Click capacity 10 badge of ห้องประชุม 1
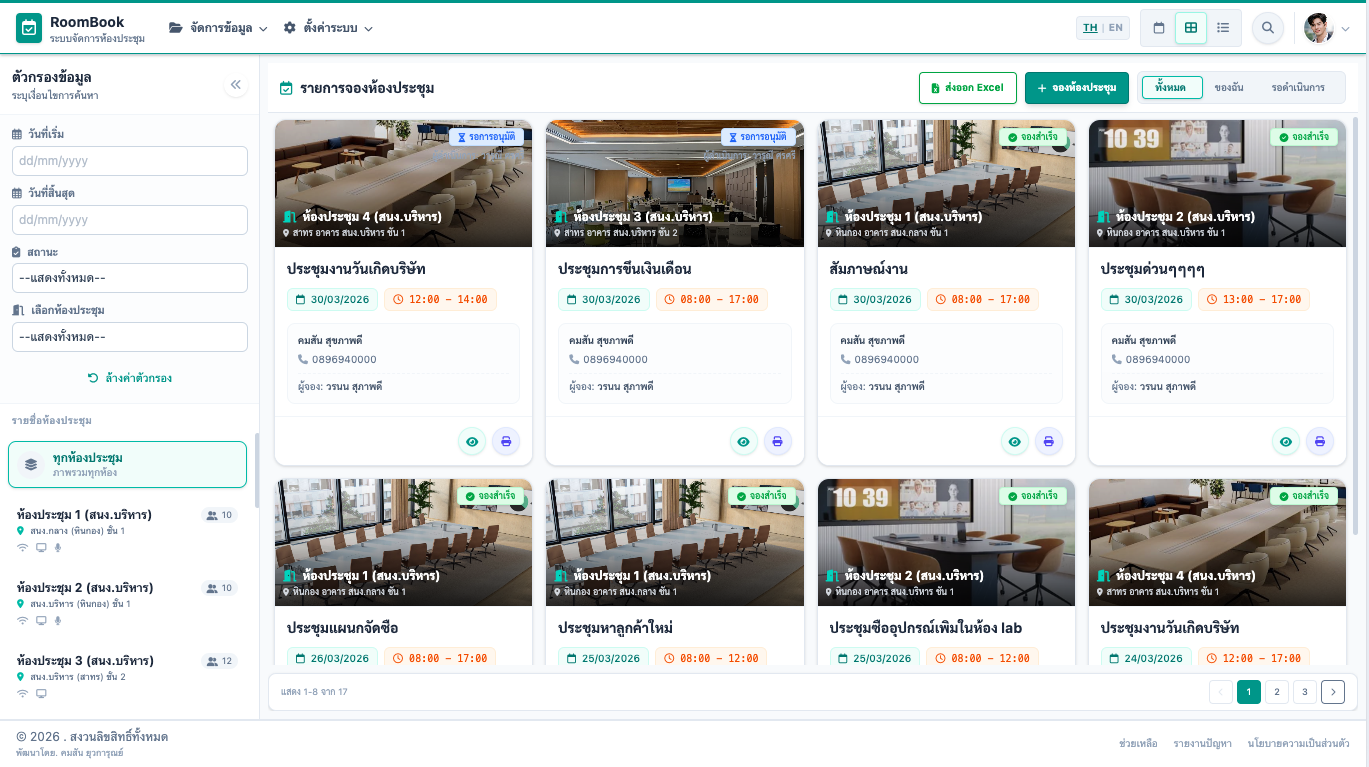The image size is (1369, 767). click(x=219, y=515)
